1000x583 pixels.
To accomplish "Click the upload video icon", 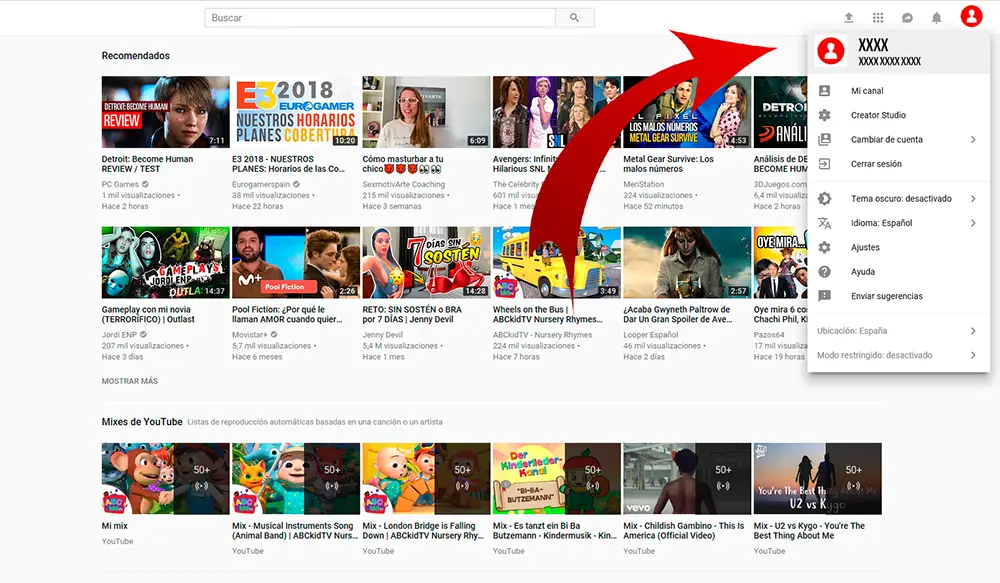I will (x=848, y=18).
